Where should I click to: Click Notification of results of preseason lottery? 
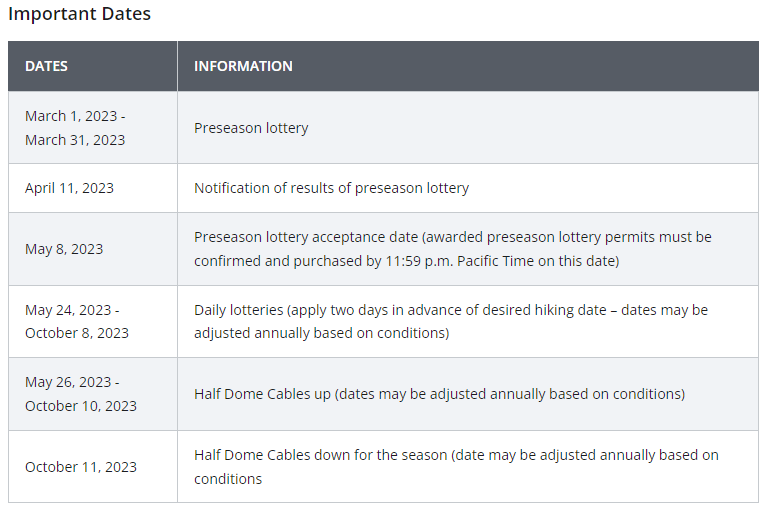click(331, 188)
